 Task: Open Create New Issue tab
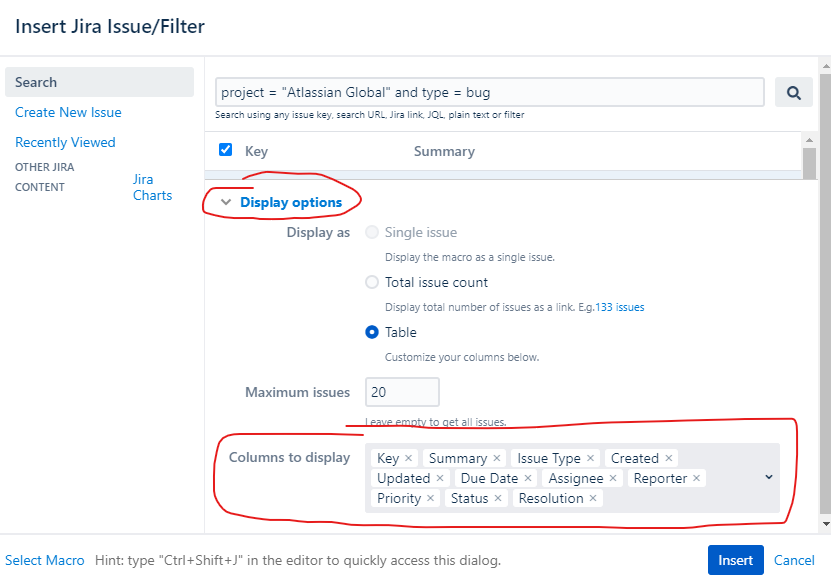[x=68, y=112]
